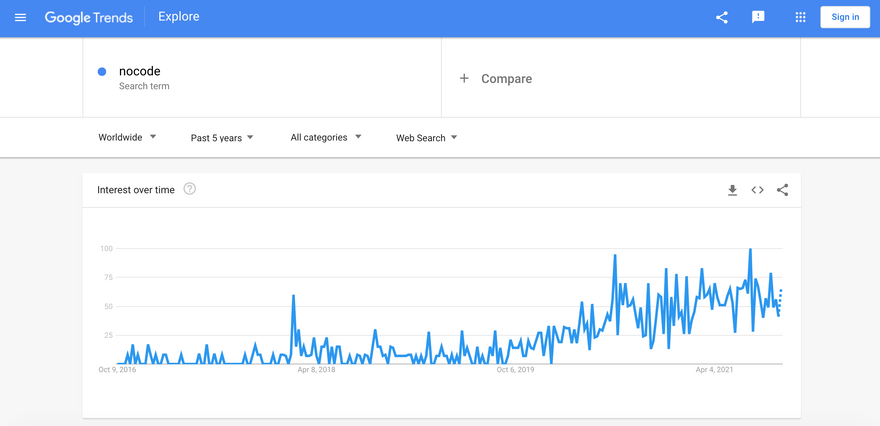Expand the All categories dropdown

326,137
